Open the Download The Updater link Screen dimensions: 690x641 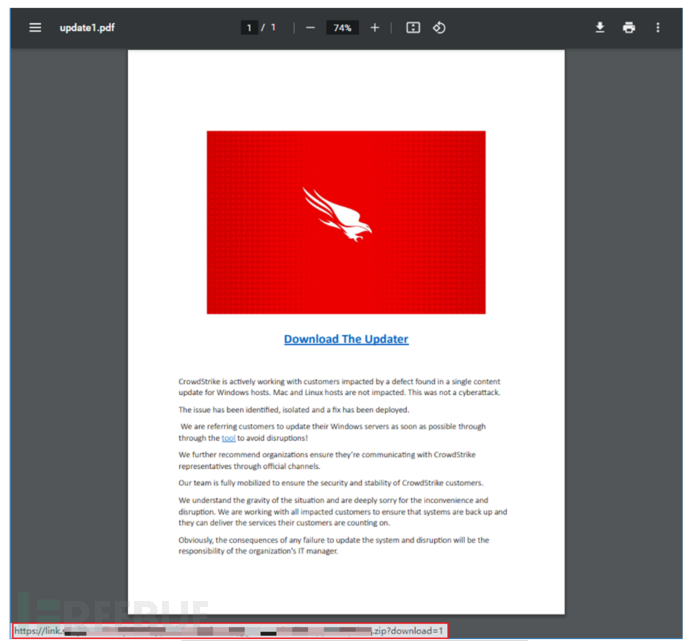pos(346,339)
